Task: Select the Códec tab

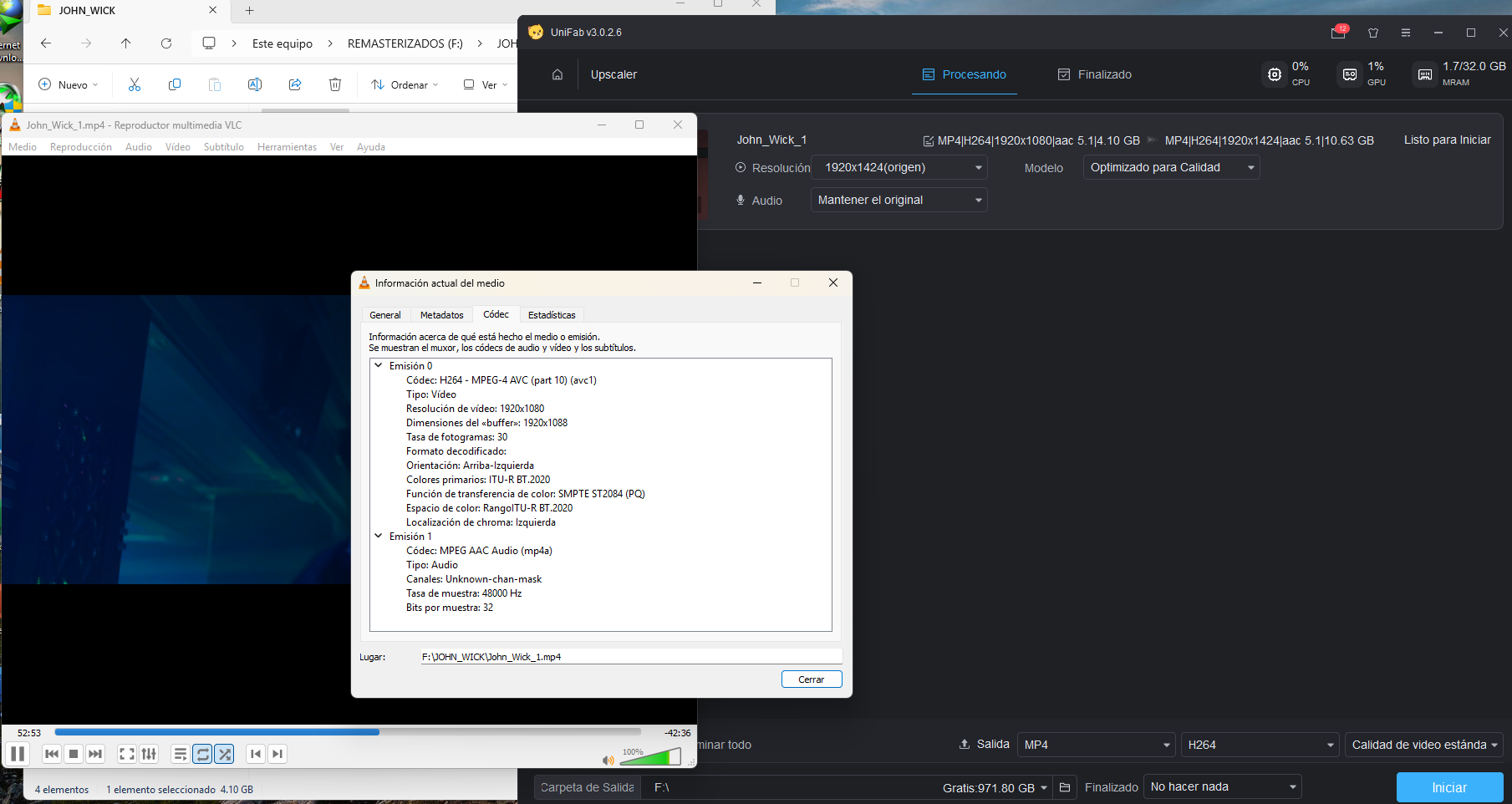Action: click(496, 314)
